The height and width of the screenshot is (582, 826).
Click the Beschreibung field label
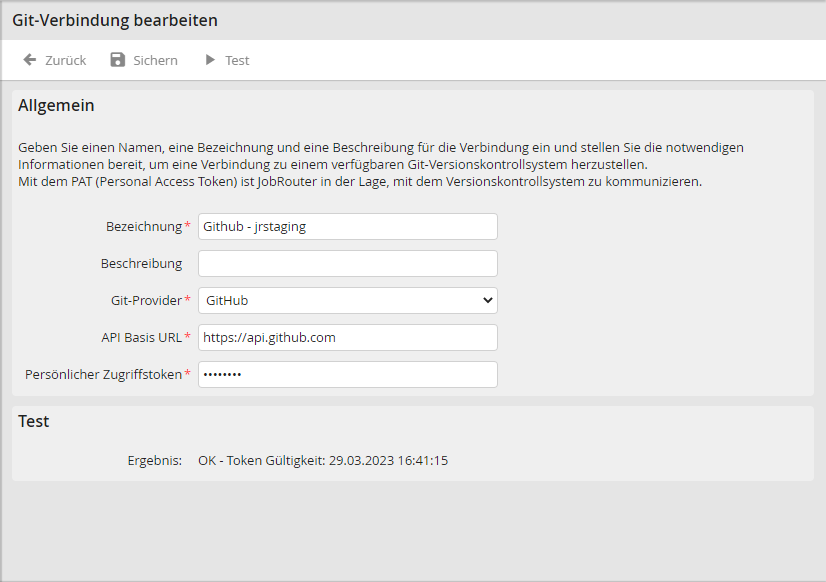click(141, 263)
